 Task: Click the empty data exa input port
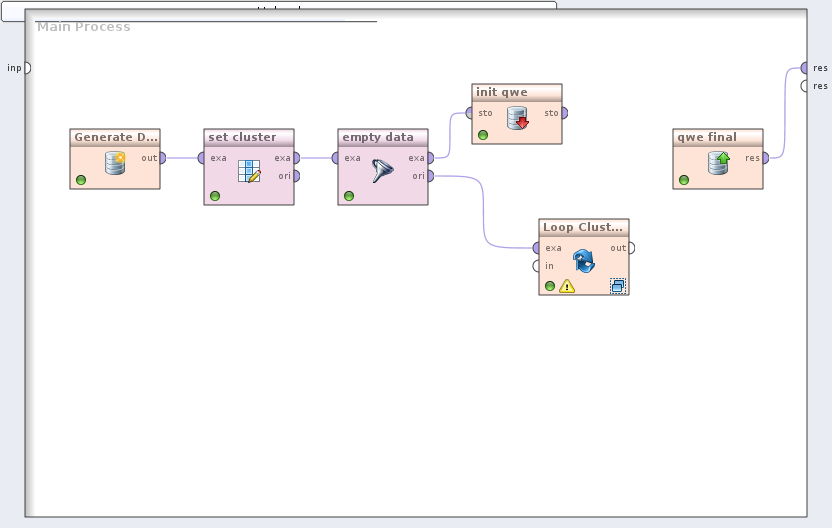[x=335, y=158]
